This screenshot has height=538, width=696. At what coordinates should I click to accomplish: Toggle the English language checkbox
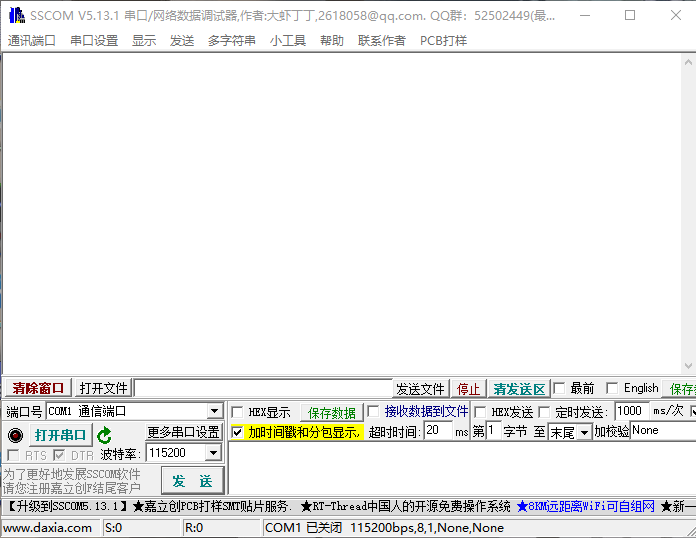coord(612,388)
